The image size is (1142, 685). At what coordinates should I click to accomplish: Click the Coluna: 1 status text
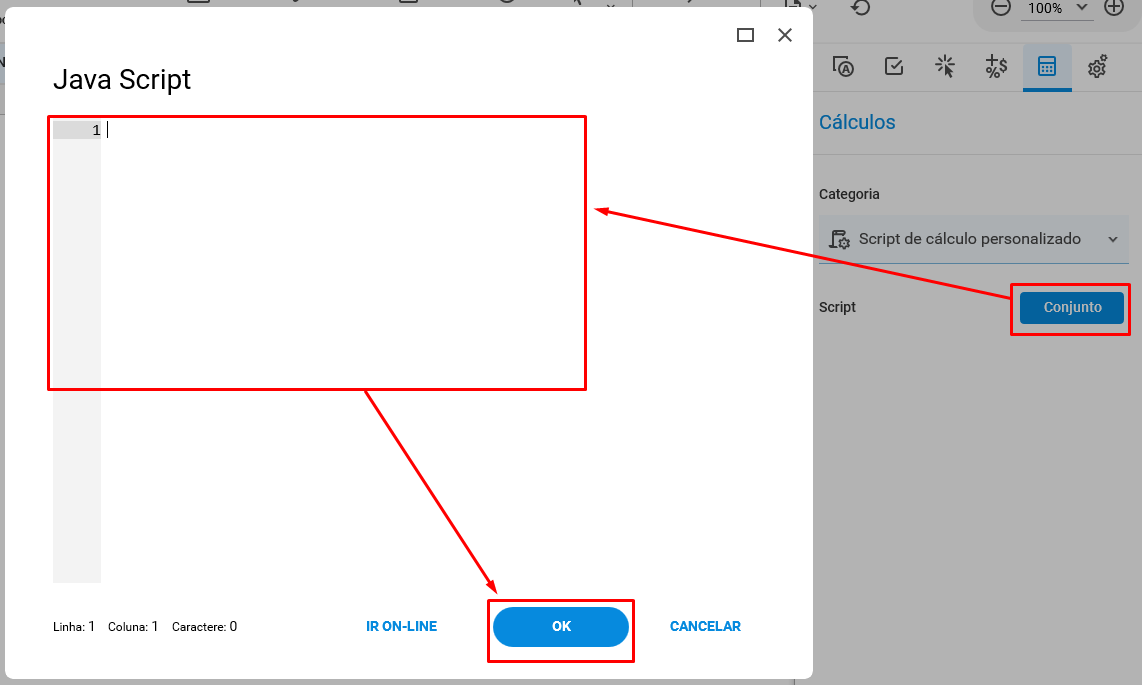coord(133,626)
